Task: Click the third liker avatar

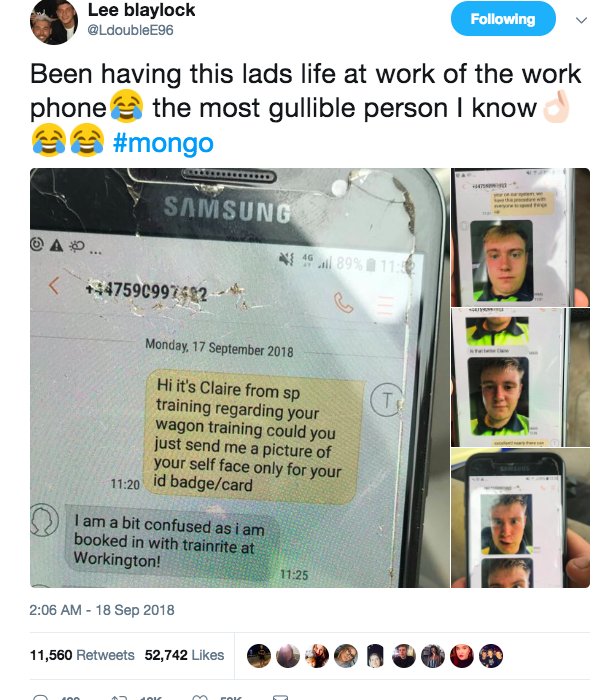Action: [x=317, y=656]
